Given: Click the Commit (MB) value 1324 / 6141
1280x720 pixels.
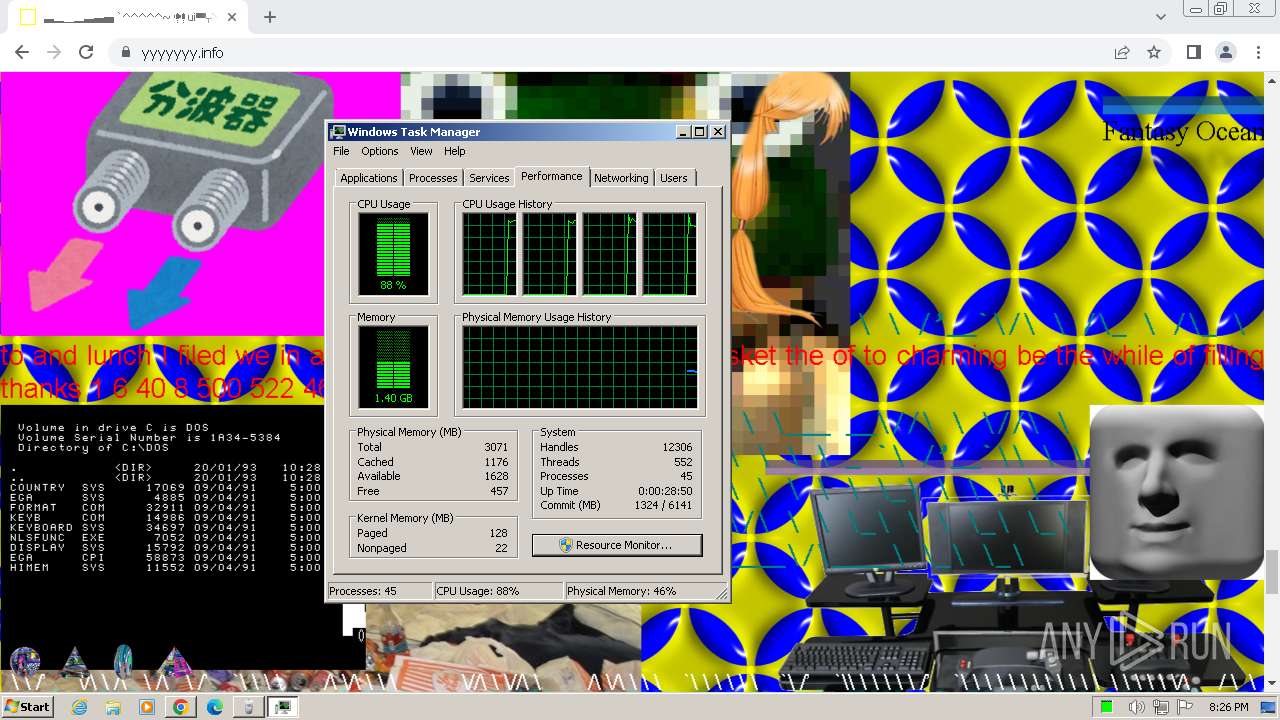Looking at the screenshot, I should [663, 505].
